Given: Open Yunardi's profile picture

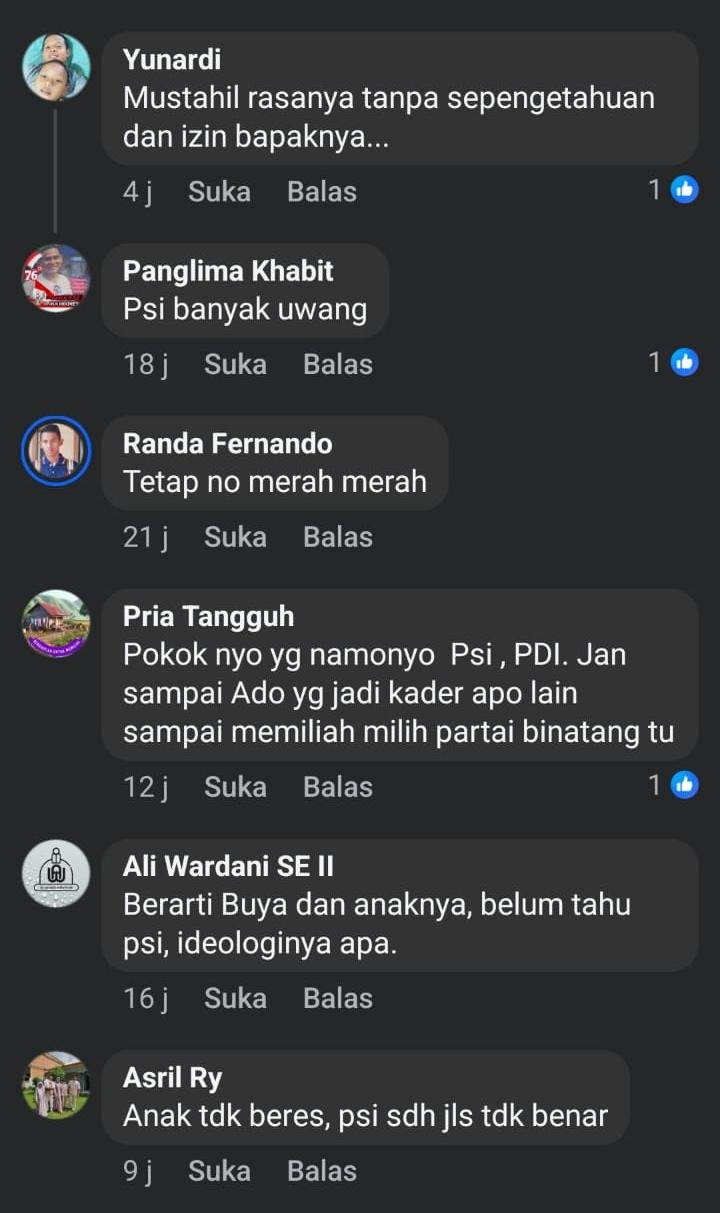Looking at the screenshot, I should [56, 67].
